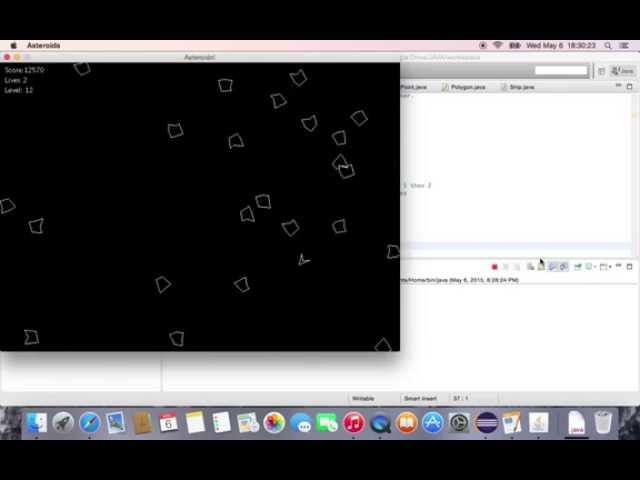Maximize the editor area panel
Viewport: 640px width, 480px height.
click(x=629, y=87)
